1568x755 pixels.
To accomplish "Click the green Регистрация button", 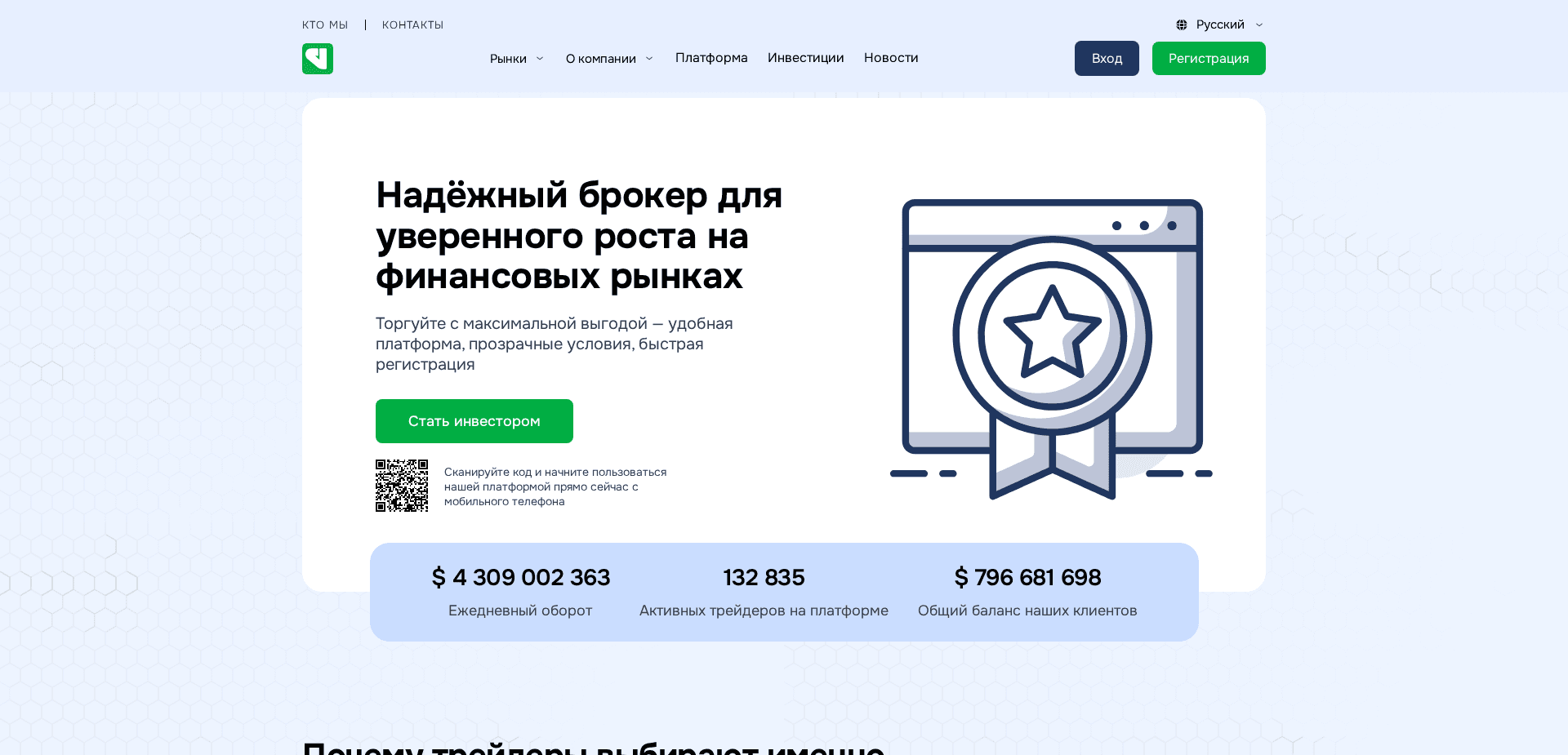I will 1209,58.
